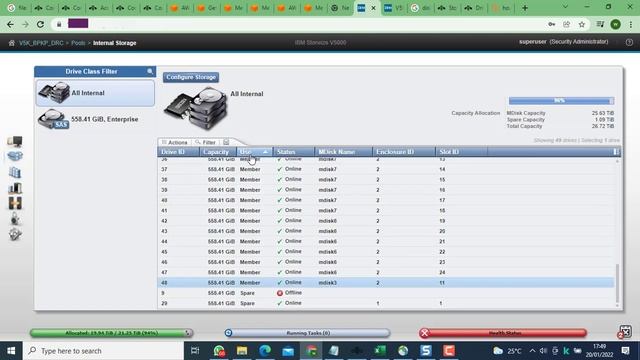Click the browser back arrow
The image size is (640, 360).
[x=11, y=24]
